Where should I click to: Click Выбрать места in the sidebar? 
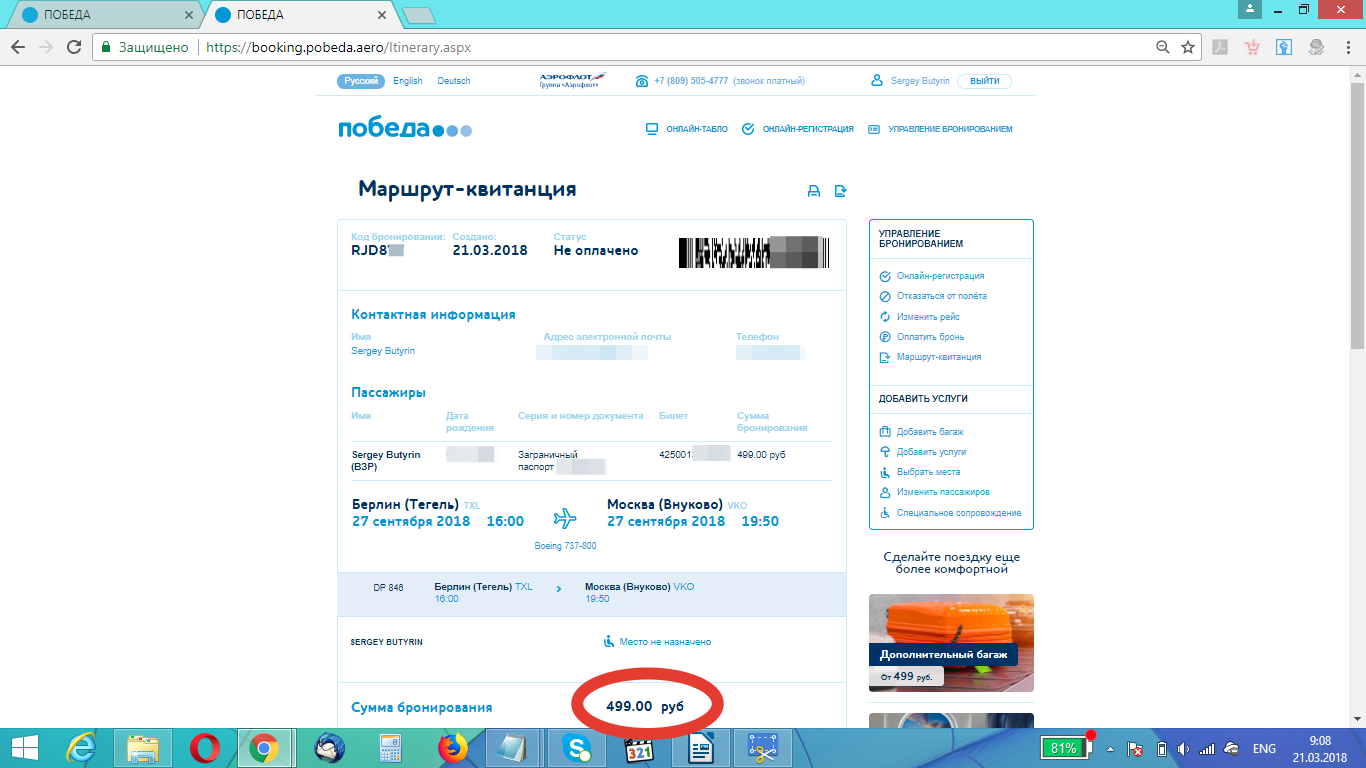pos(927,472)
